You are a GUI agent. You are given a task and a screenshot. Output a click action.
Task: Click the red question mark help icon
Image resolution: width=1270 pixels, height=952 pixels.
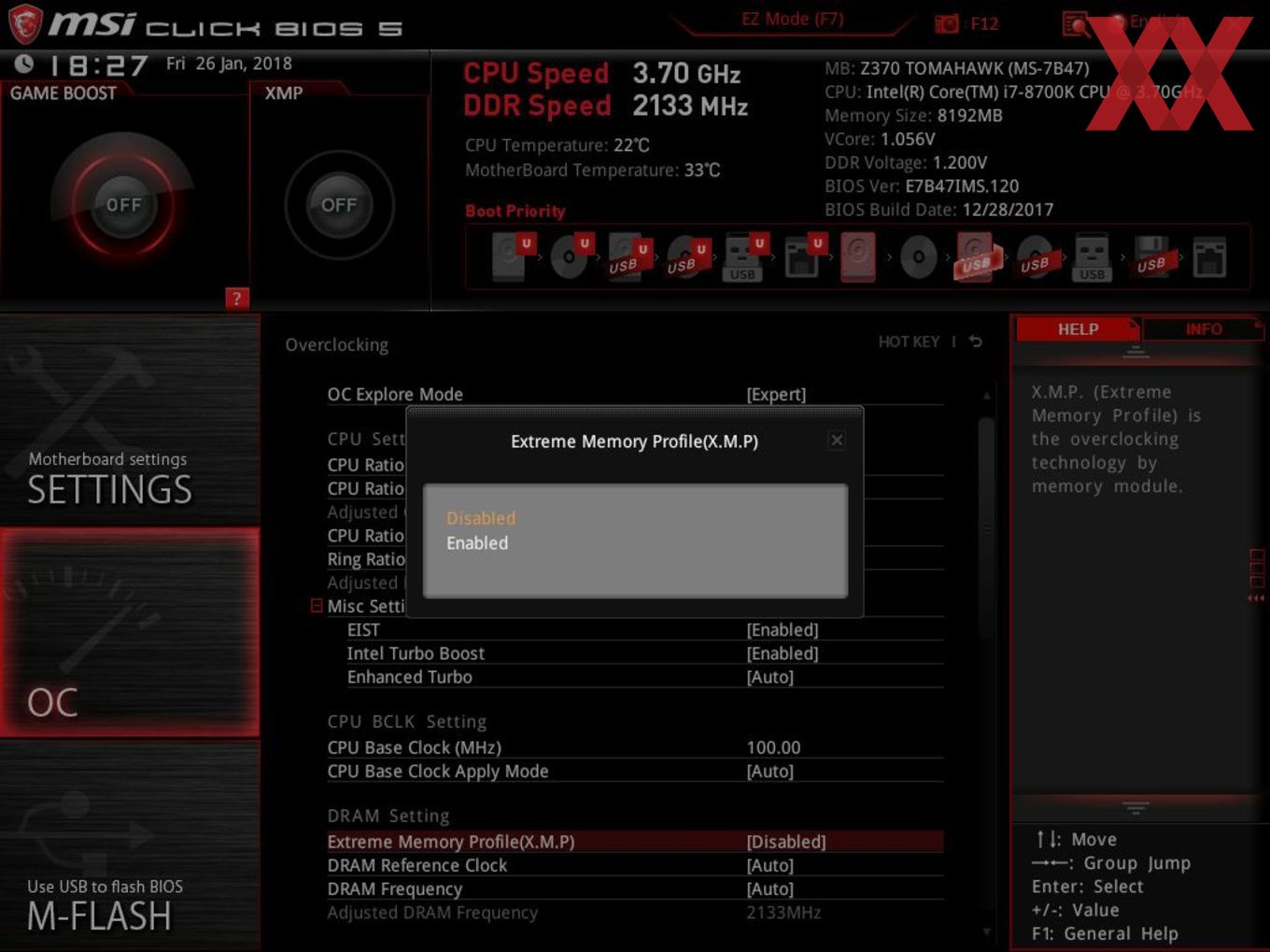coord(236,298)
